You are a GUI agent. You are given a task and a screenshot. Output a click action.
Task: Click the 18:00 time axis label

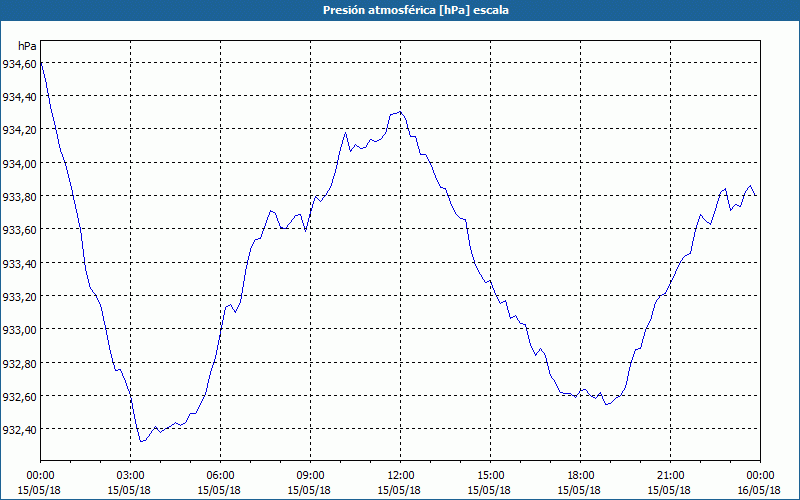click(581, 476)
